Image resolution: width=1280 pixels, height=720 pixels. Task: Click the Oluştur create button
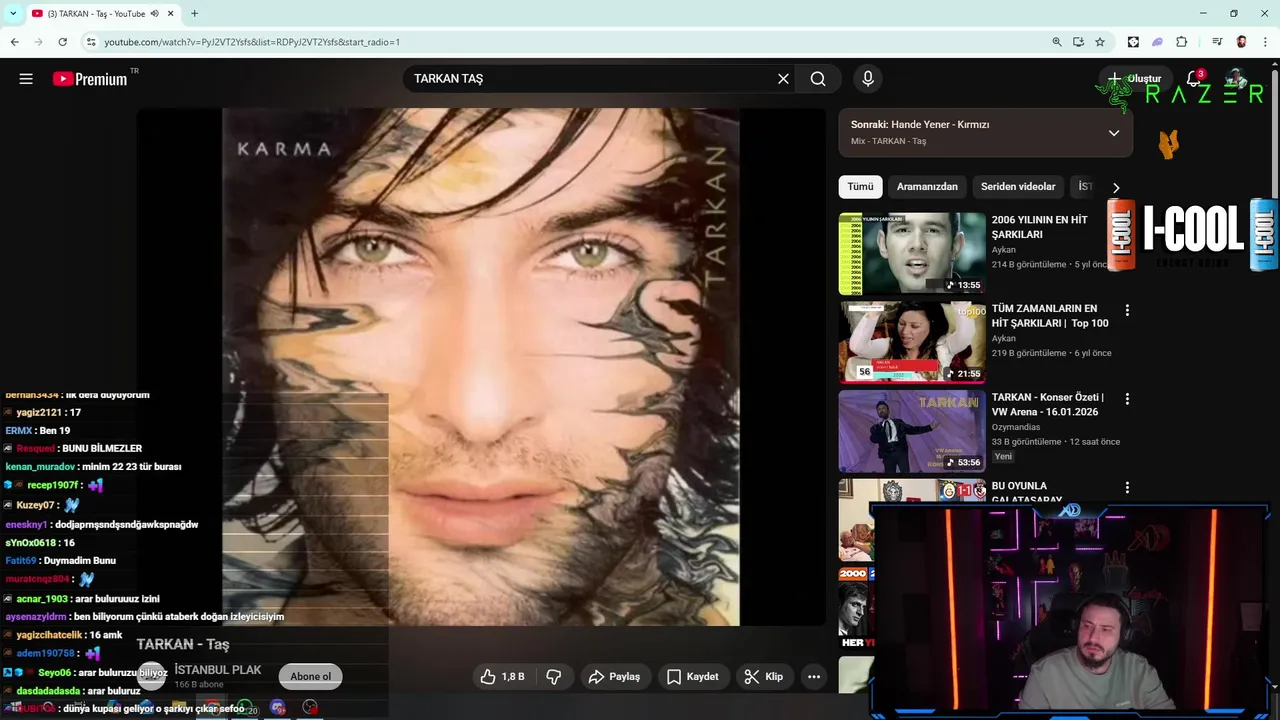[x=1134, y=79]
